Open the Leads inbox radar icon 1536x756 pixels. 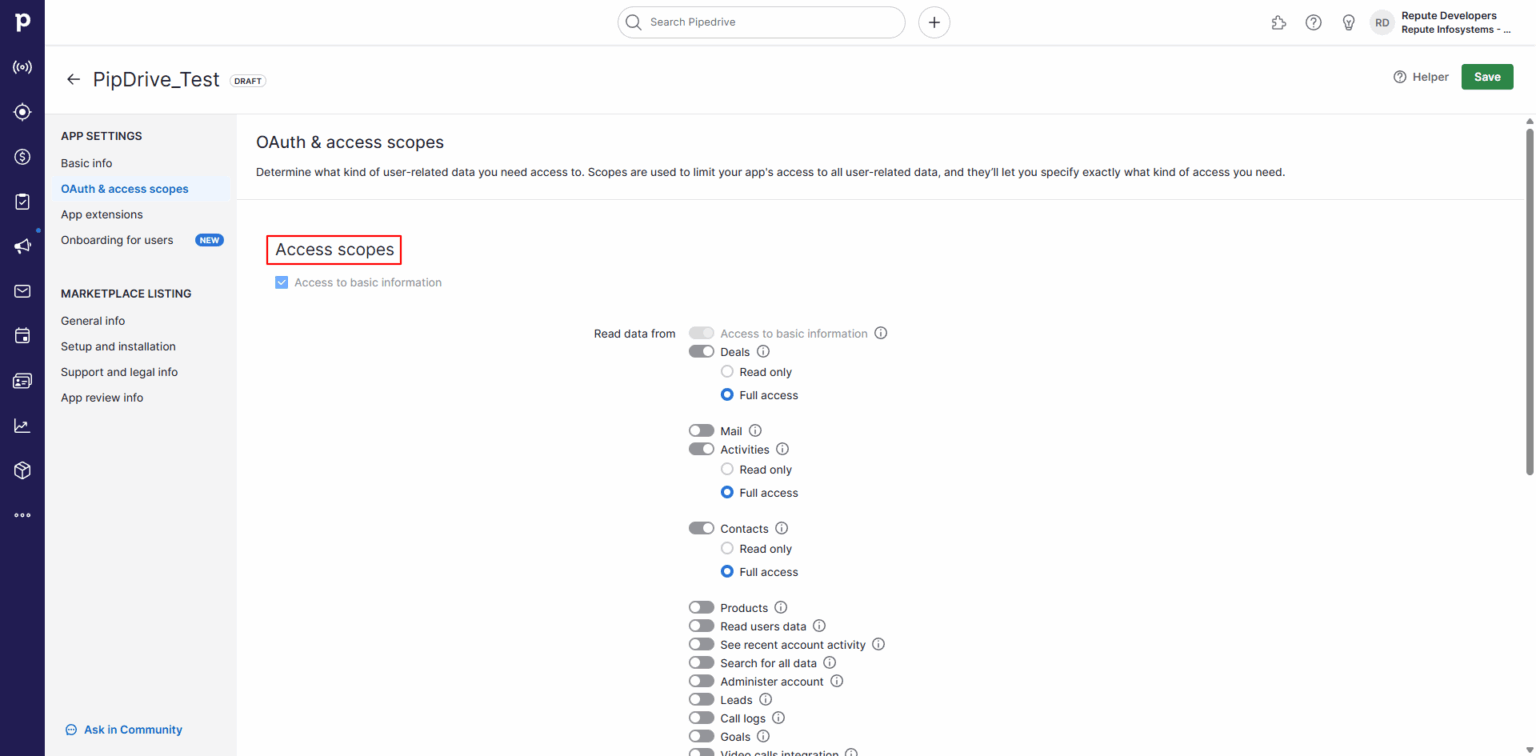click(22, 68)
